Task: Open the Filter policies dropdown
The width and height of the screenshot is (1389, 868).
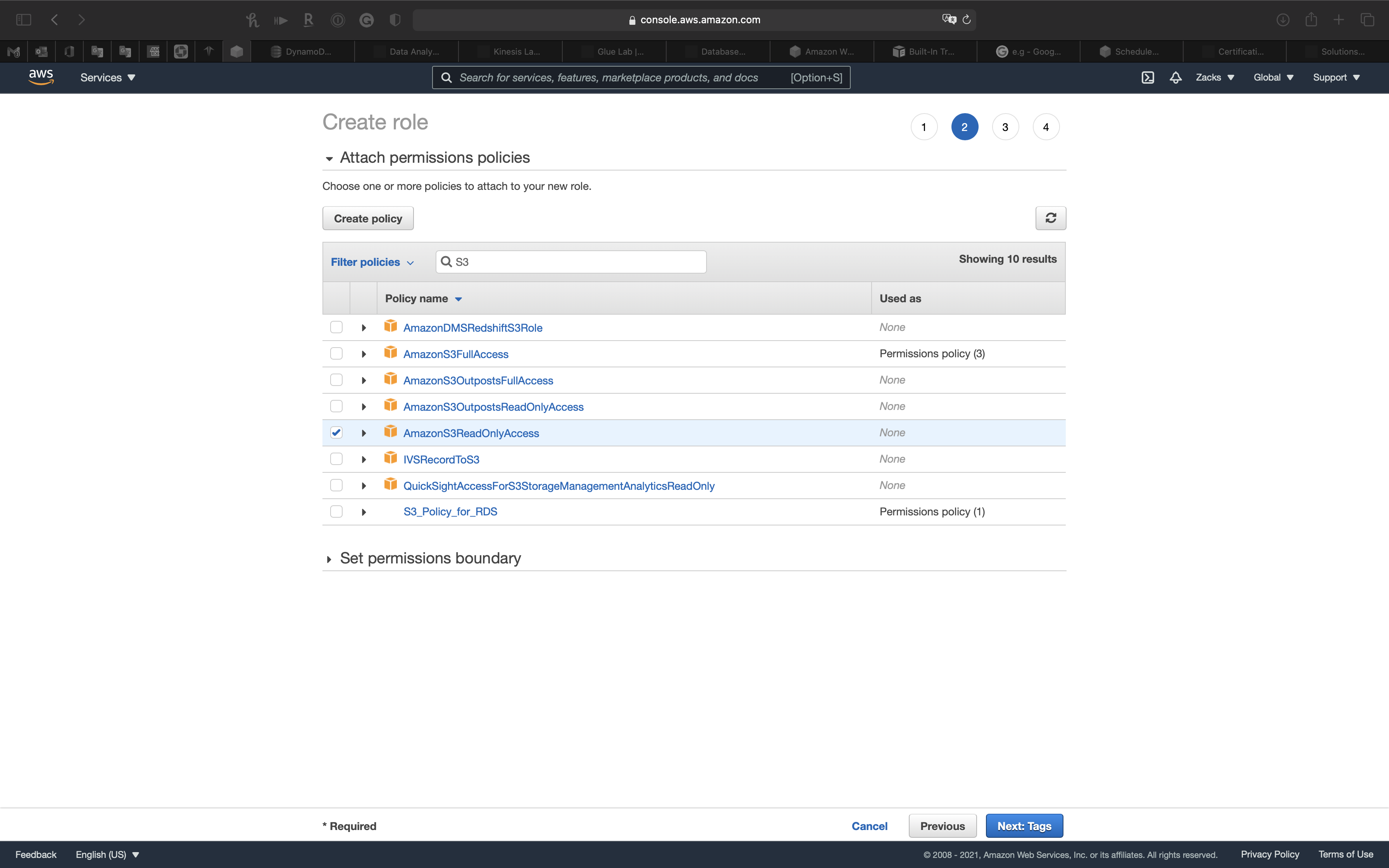Action: click(372, 262)
